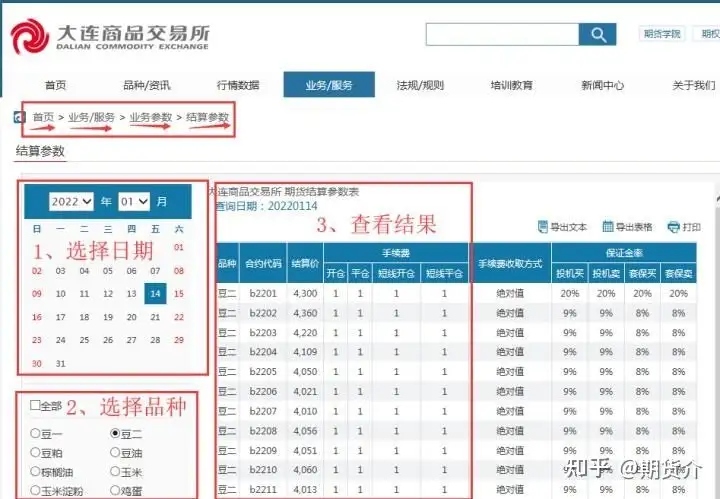This screenshot has height=499, width=720.
Task: Click settlement price 4,056
Action: coord(305,431)
